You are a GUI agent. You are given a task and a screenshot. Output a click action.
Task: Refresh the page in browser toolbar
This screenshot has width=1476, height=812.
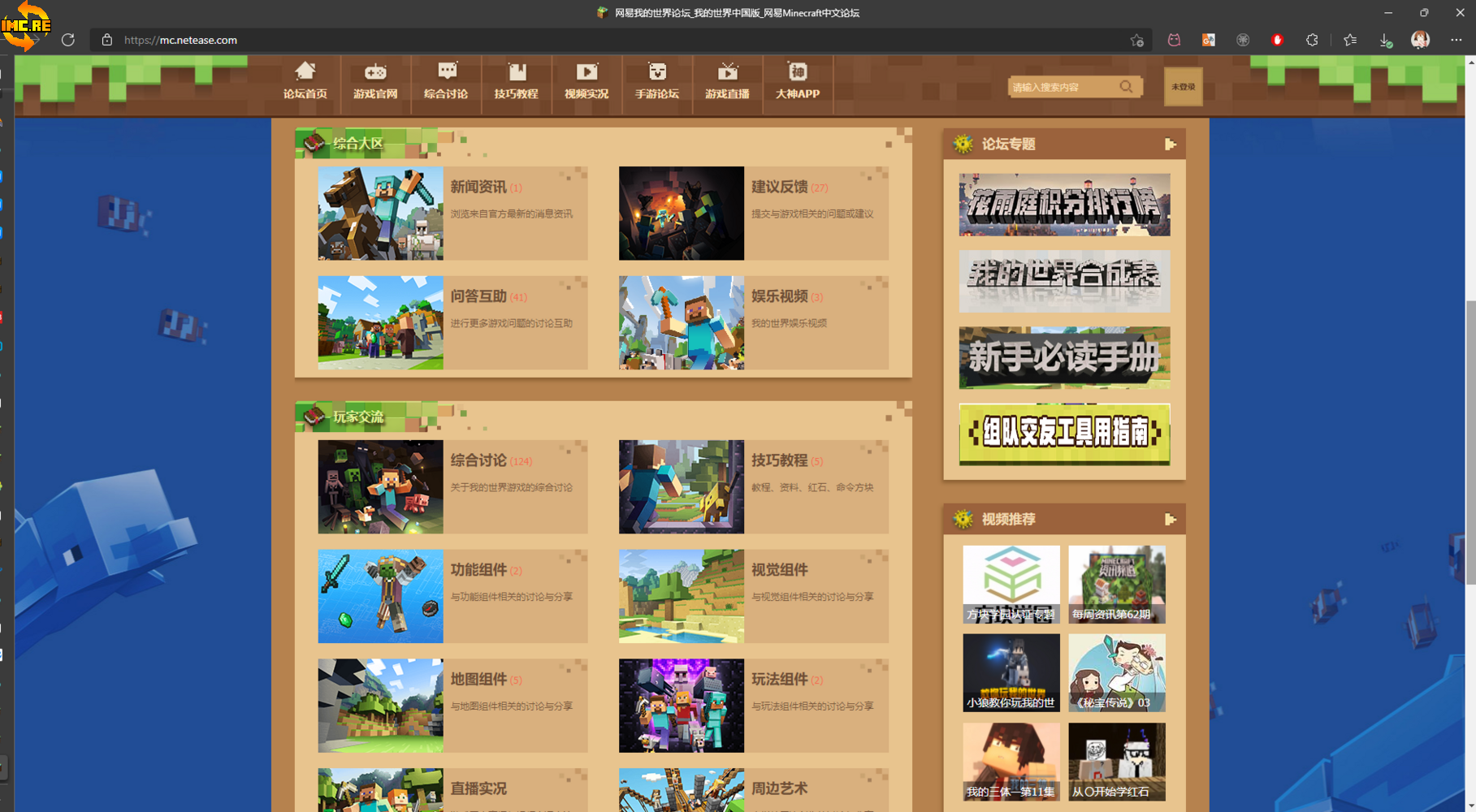click(68, 40)
